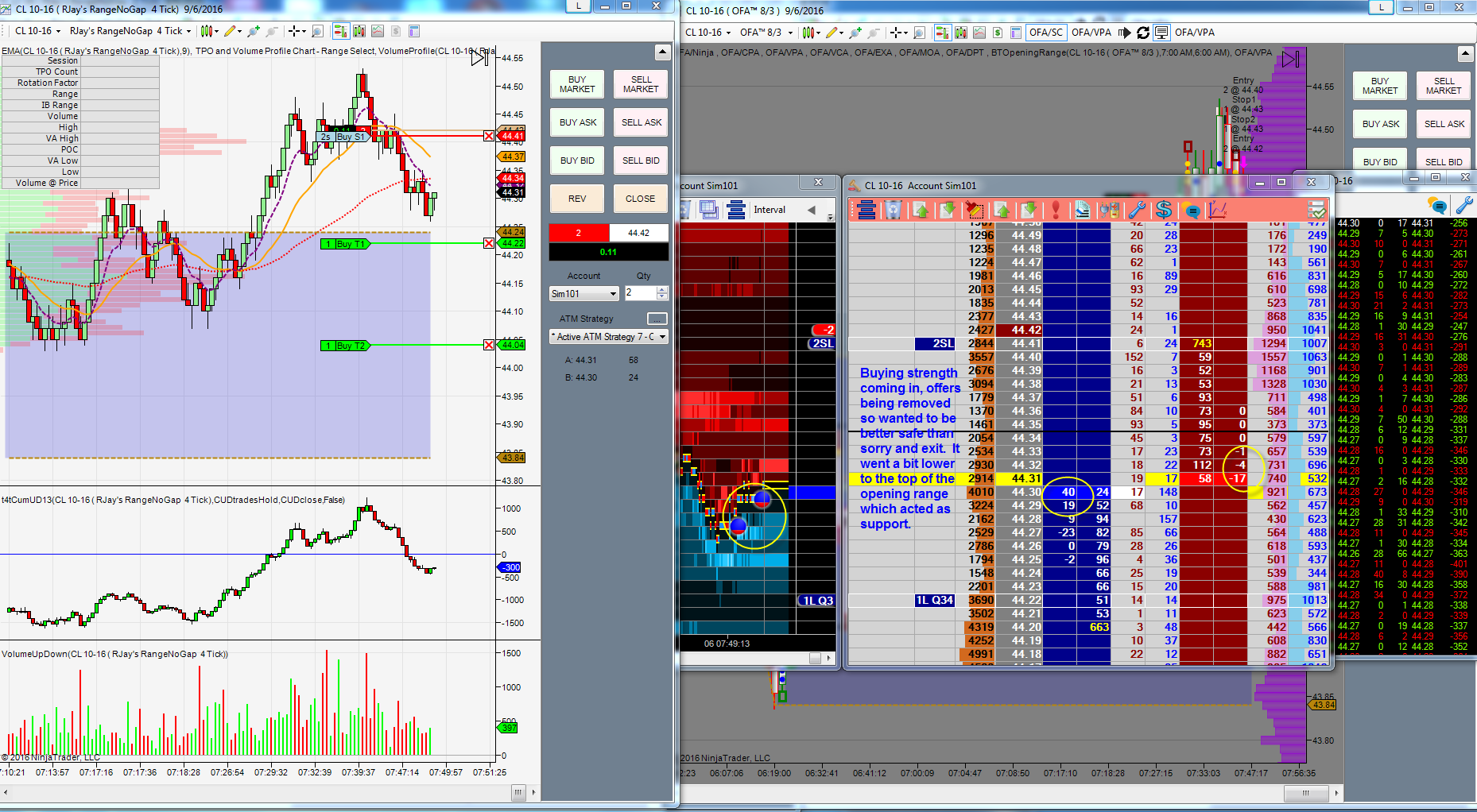The height and width of the screenshot is (812, 1477).
Task: Open properties icon in left chart toolbar
Action: coord(414,31)
